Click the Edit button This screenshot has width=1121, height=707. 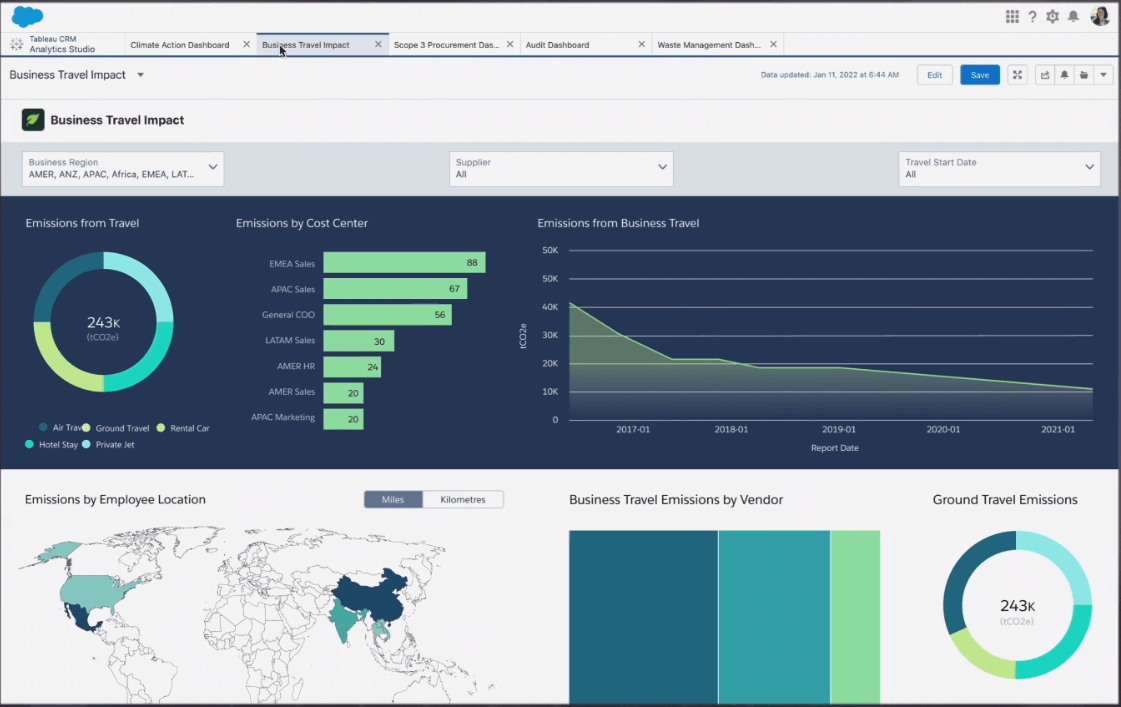click(934, 75)
